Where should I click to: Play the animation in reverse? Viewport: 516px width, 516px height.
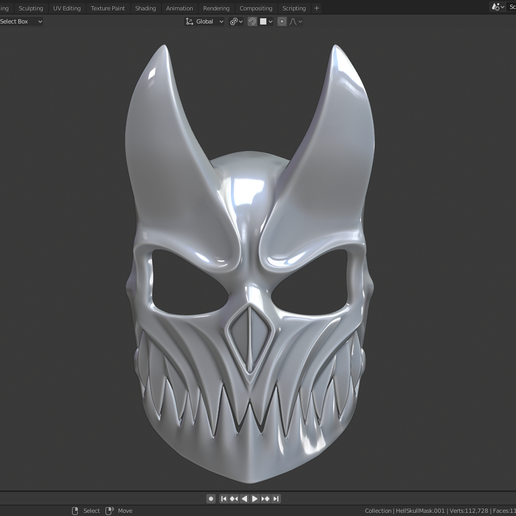[x=244, y=499]
